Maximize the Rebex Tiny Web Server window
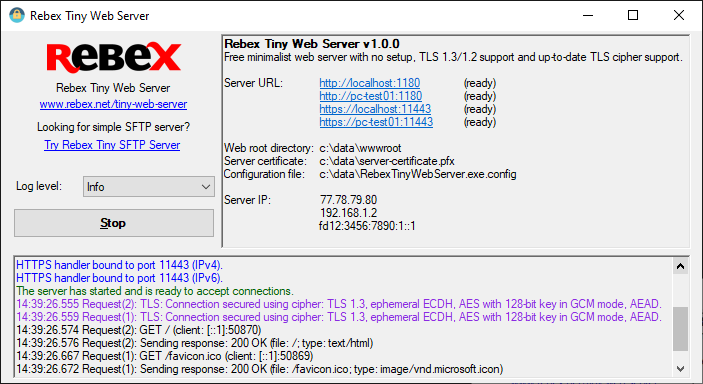Screen dimensions: 703x384 coord(633,15)
